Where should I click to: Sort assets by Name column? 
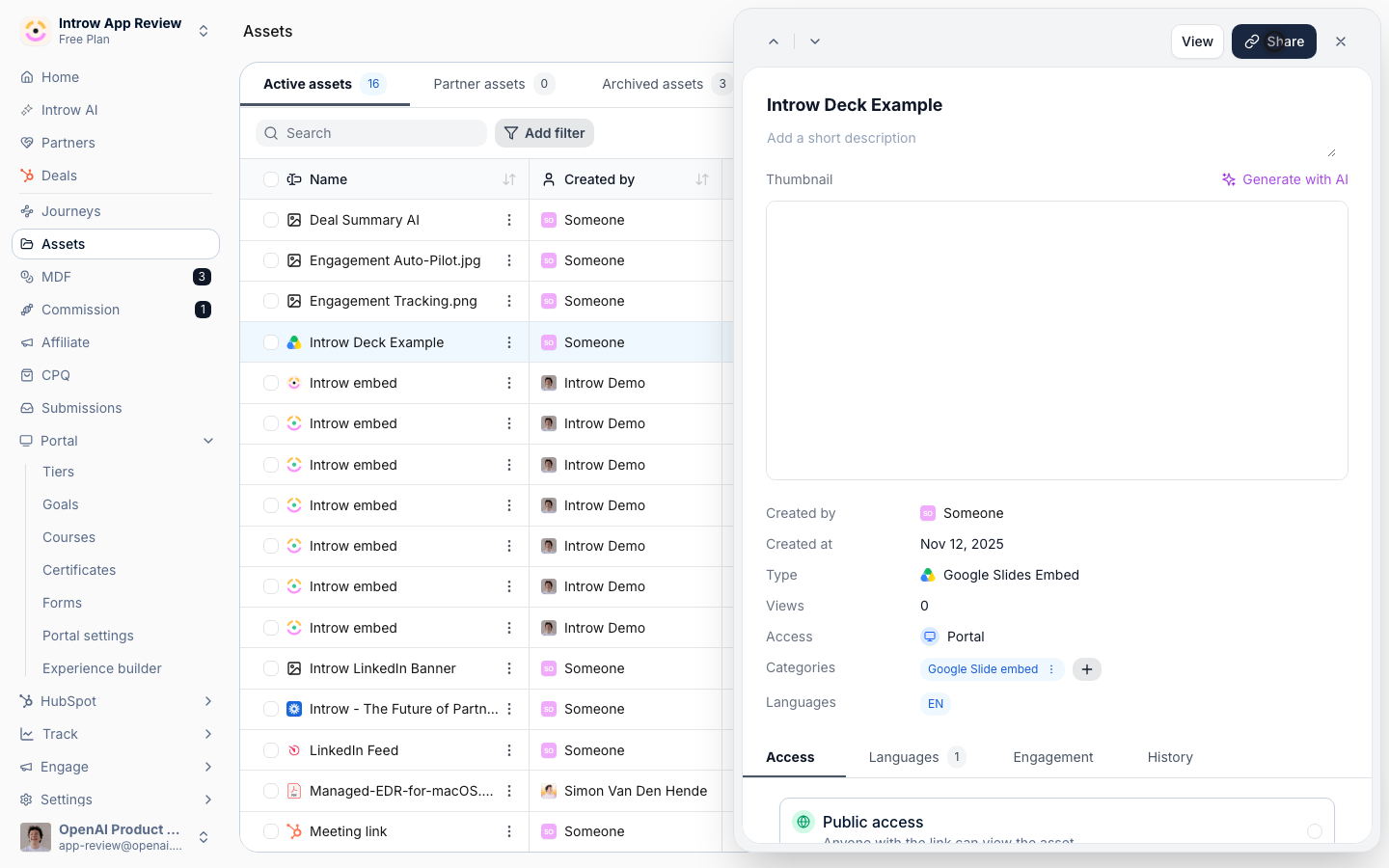point(509,179)
